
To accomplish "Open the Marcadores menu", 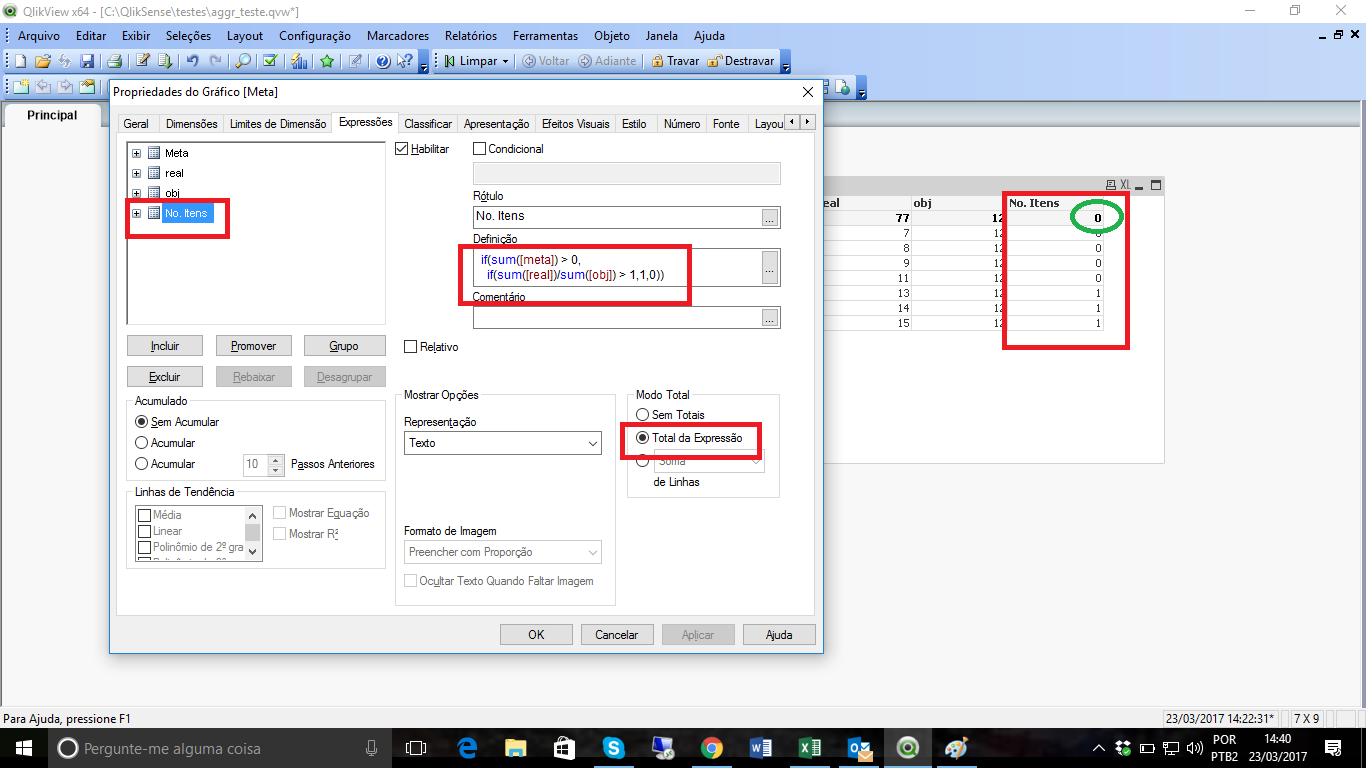I will (x=398, y=35).
